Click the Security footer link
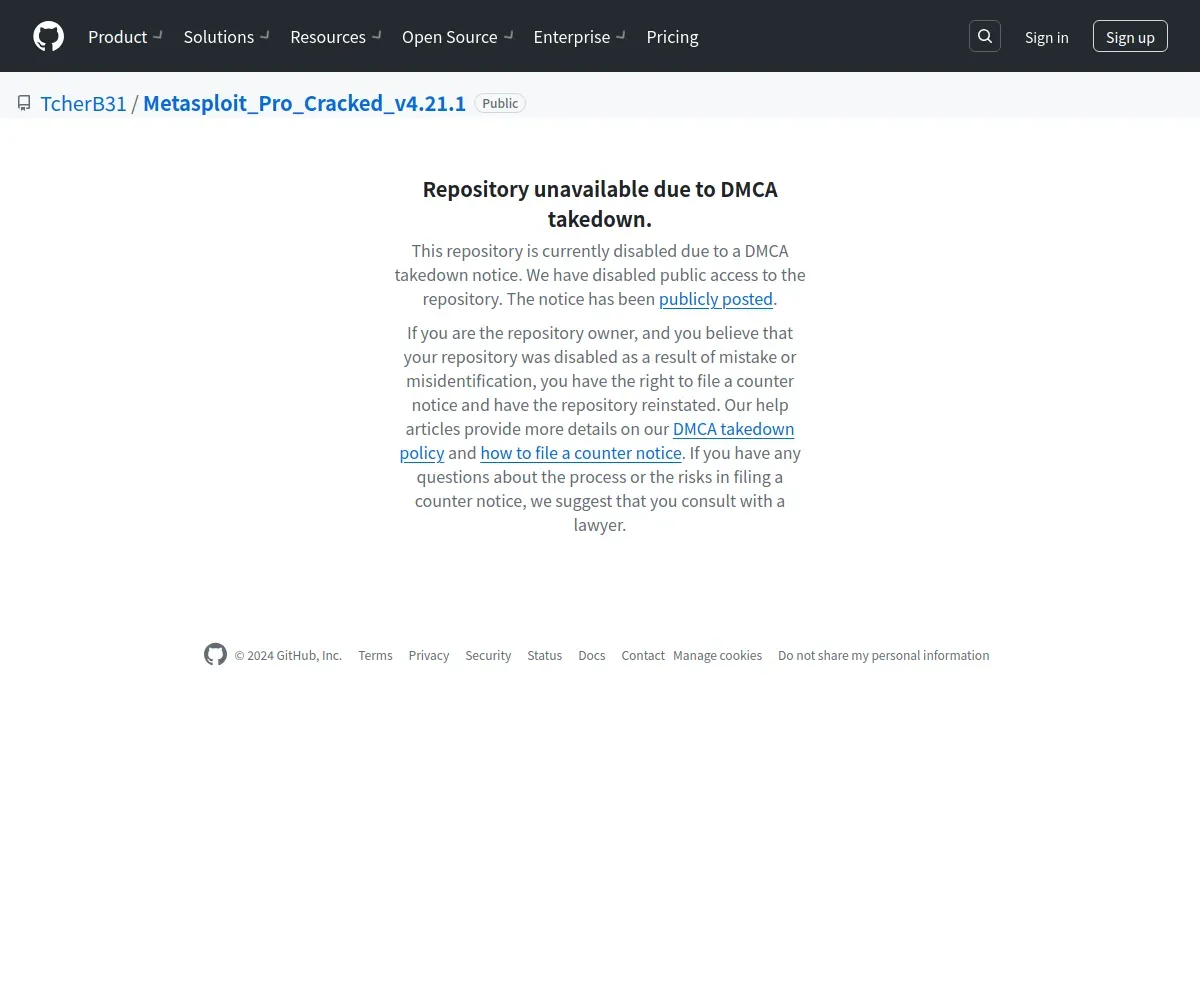This screenshot has width=1200, height=1000. point(488,656)
